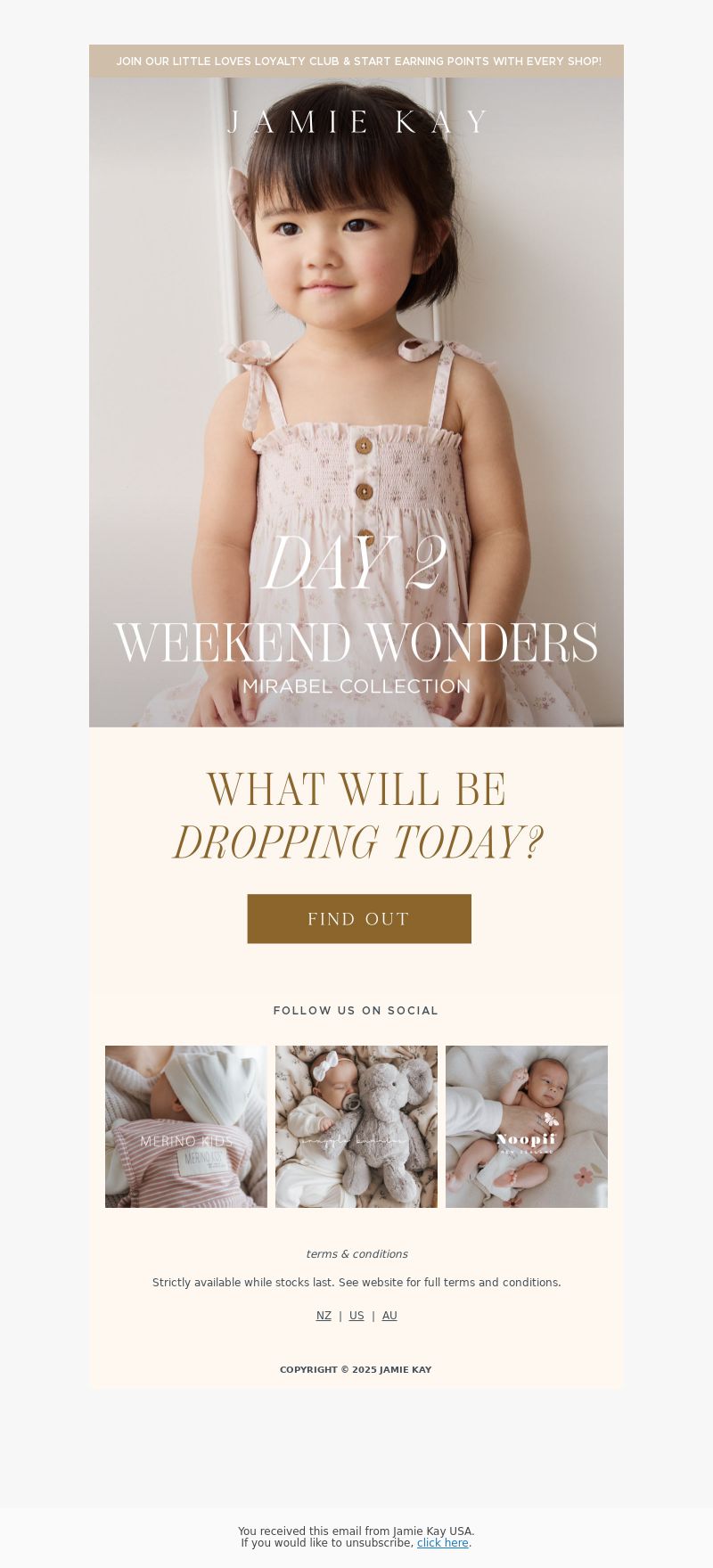
Task: Select the MIRABEL COLLECTION caption
Action: (356, 686)
